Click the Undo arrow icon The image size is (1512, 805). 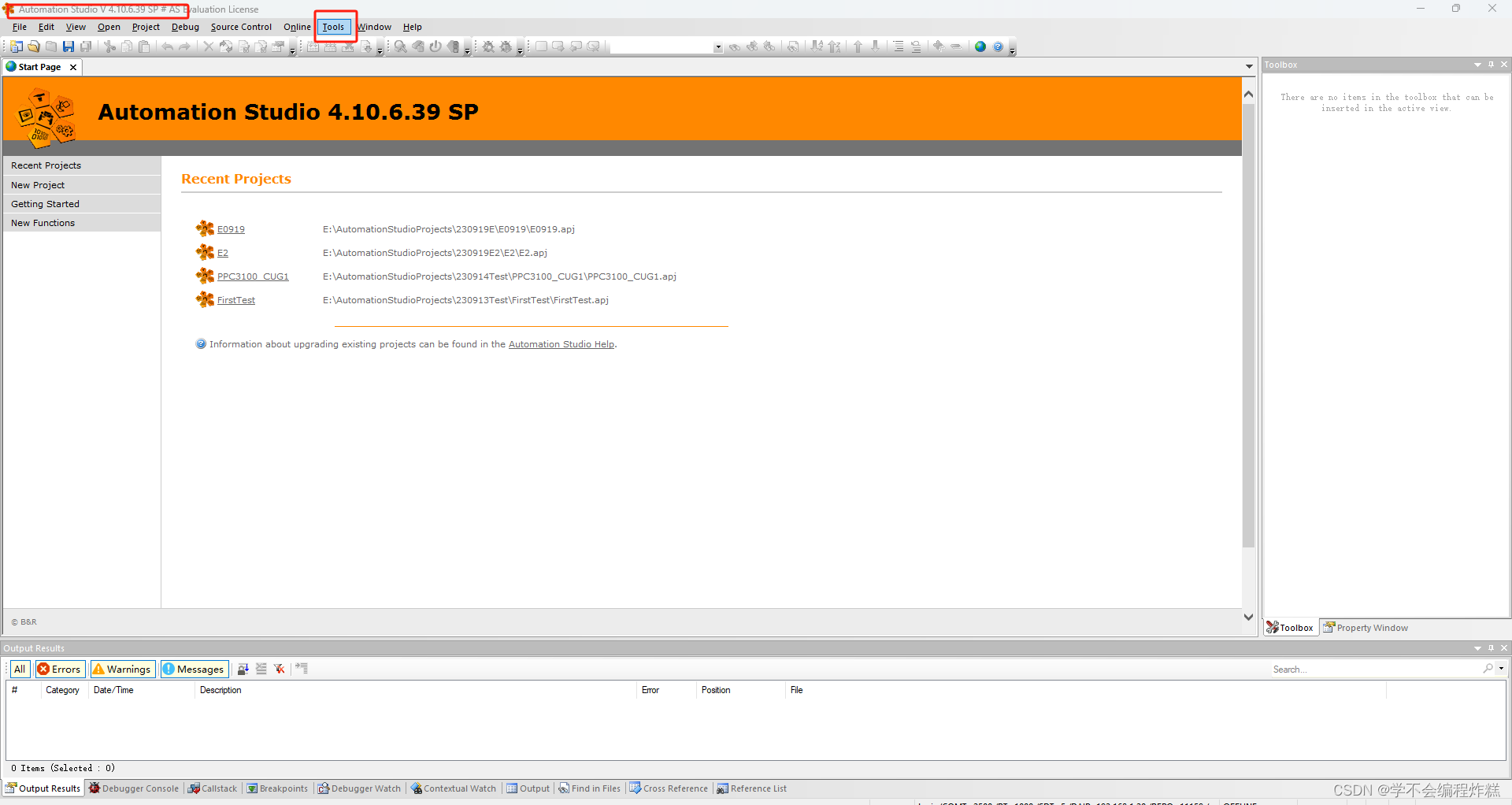tap(168, 46)
